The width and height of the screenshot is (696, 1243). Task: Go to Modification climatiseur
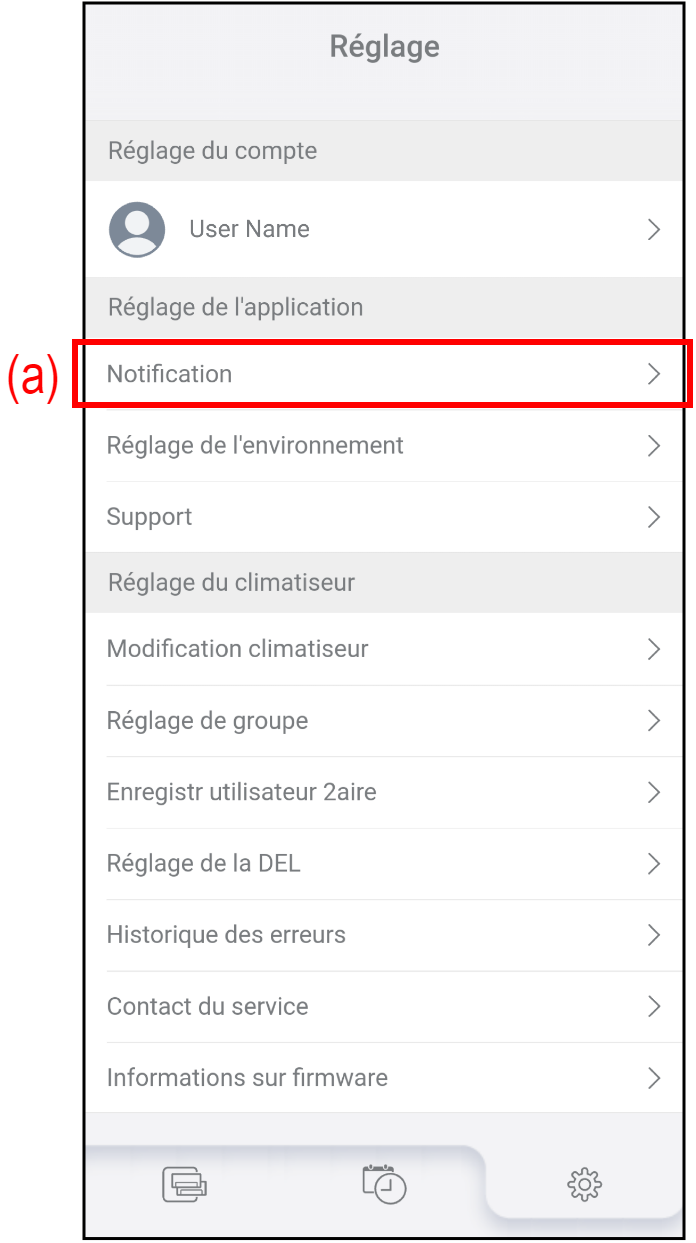[x=238, y=649]
